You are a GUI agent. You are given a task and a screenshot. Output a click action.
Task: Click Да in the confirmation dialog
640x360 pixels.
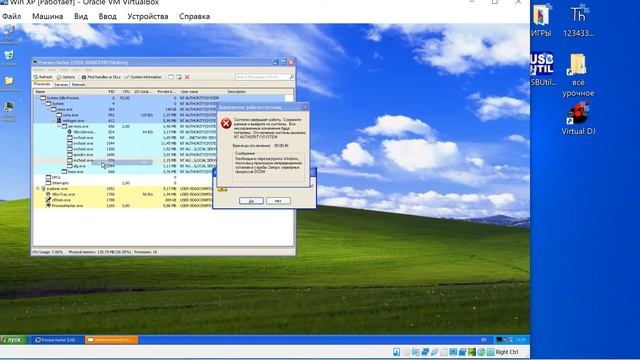pyautogui.click(x=251, y=201)
